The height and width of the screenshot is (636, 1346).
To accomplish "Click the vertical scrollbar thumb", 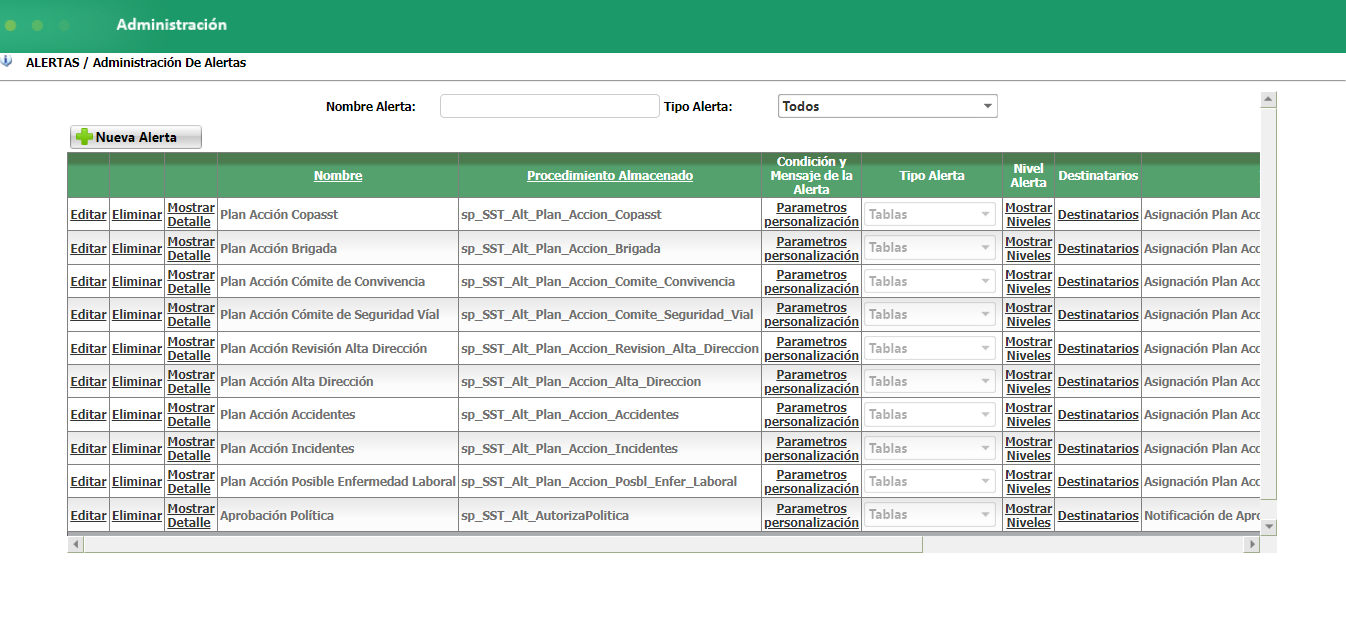I will tap(1268, 304).
